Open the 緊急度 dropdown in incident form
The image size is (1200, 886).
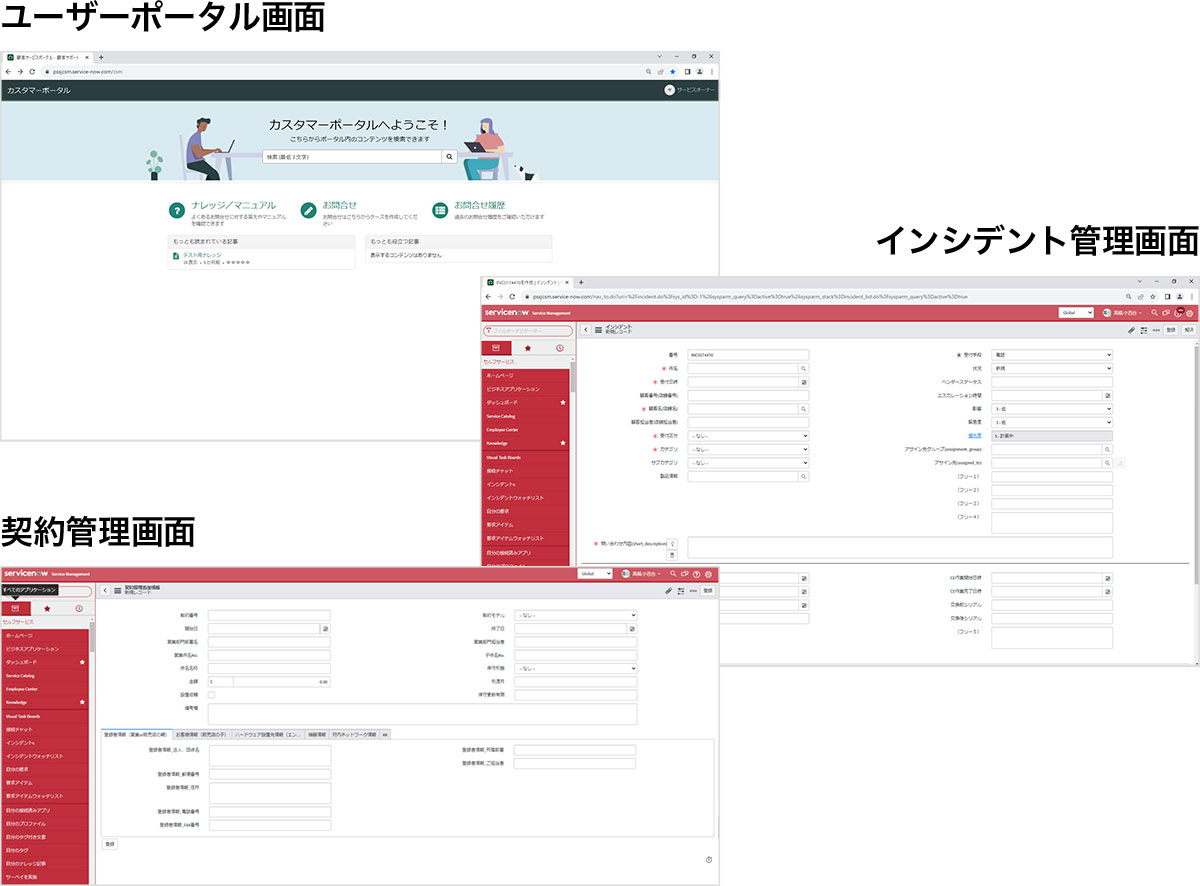(1052, 422)
